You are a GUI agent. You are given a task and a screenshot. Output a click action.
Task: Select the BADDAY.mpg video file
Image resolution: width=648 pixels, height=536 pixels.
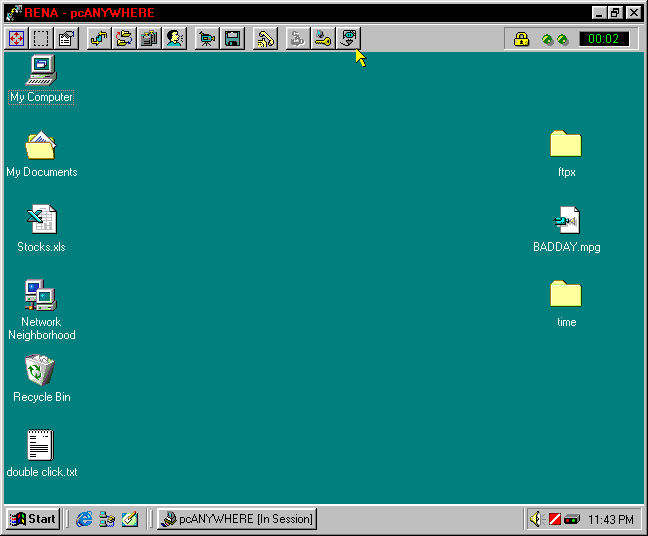(x=566, y=220)
